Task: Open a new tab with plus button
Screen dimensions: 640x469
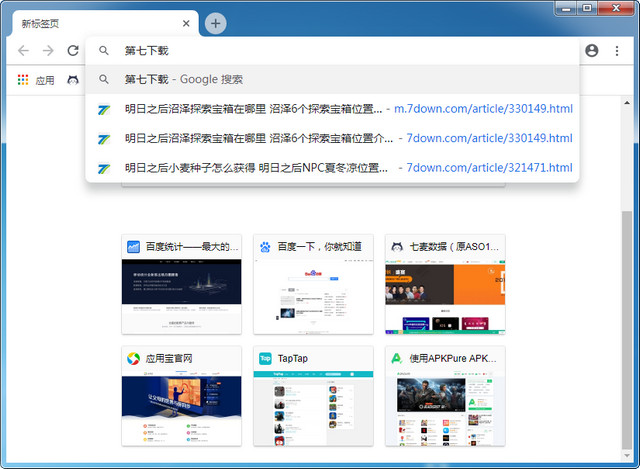Action: (216, 24)
